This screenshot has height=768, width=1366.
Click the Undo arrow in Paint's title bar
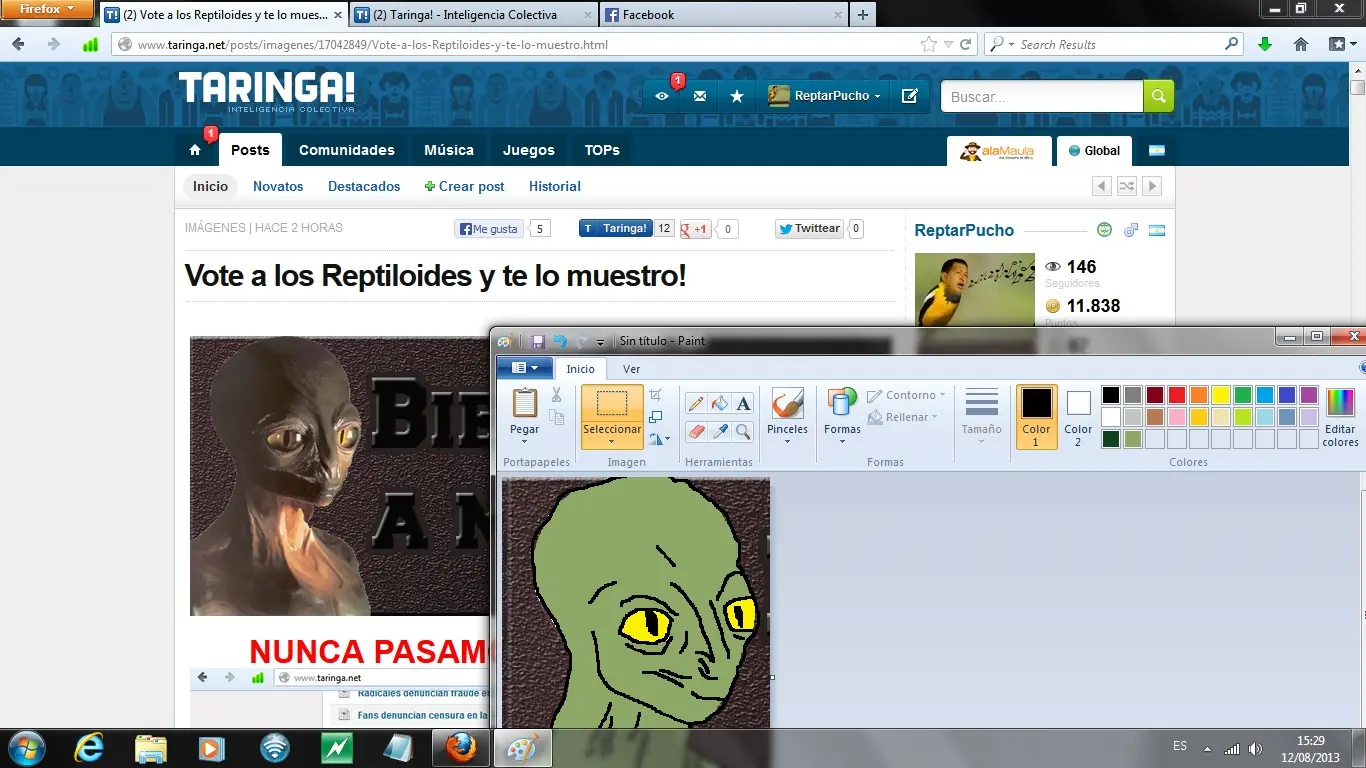click(560, 341)
